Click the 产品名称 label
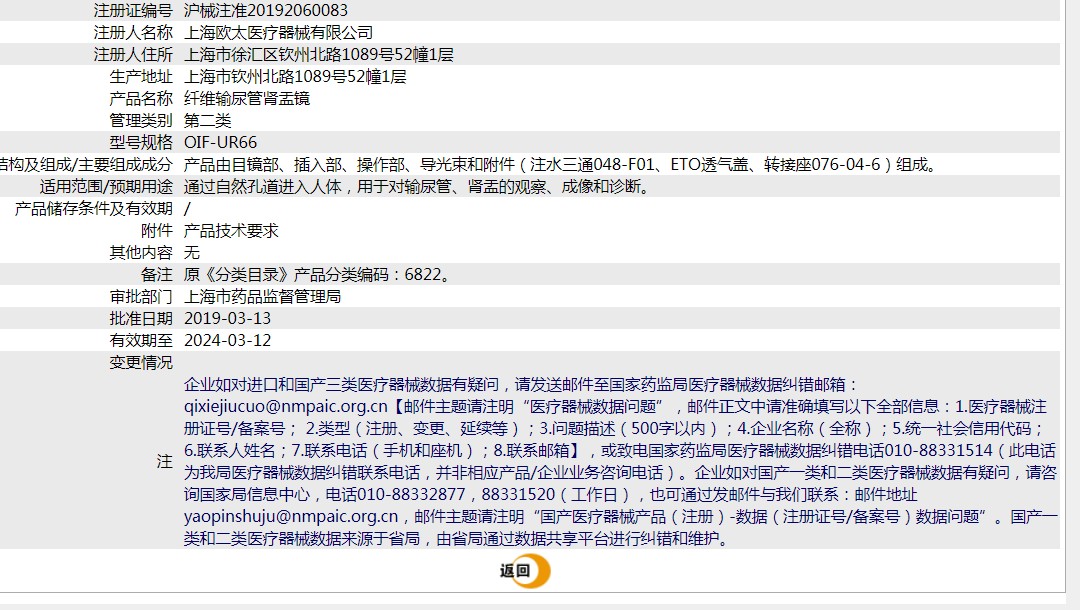1080x610 pixels. click(x=141, y=98)
